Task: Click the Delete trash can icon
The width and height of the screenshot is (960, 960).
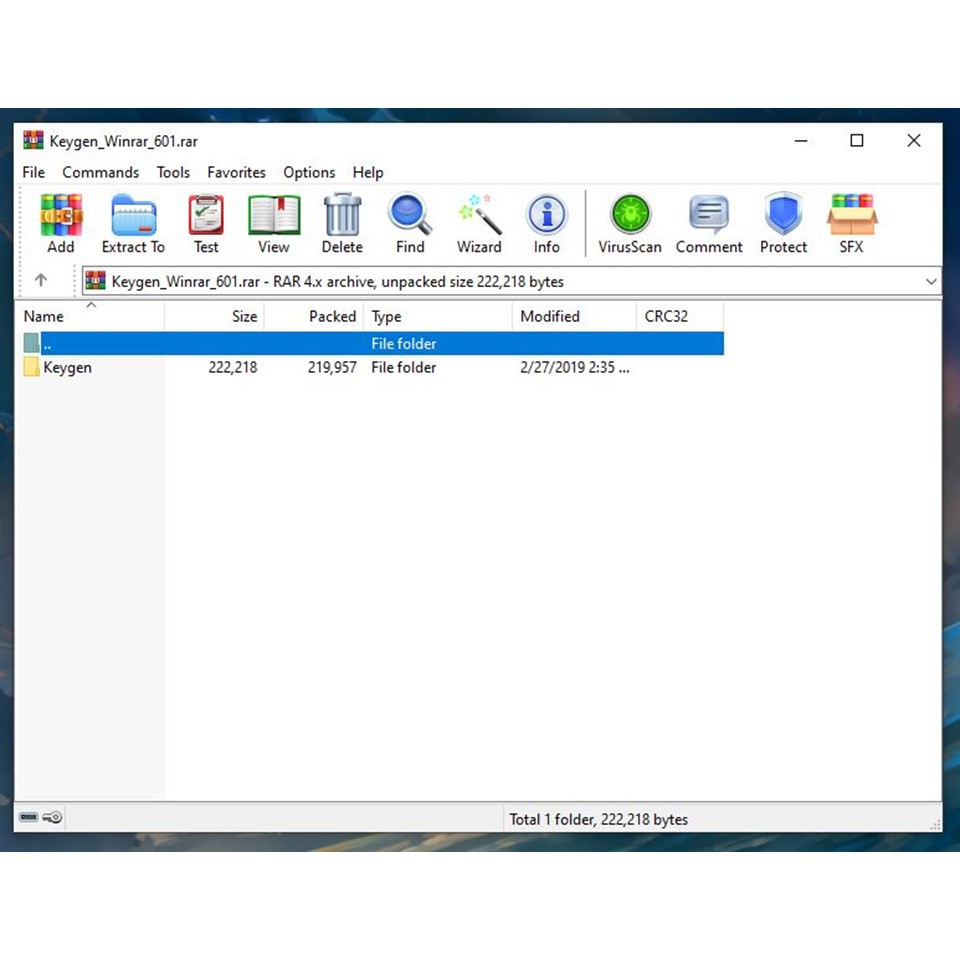Action: [342, 223]
